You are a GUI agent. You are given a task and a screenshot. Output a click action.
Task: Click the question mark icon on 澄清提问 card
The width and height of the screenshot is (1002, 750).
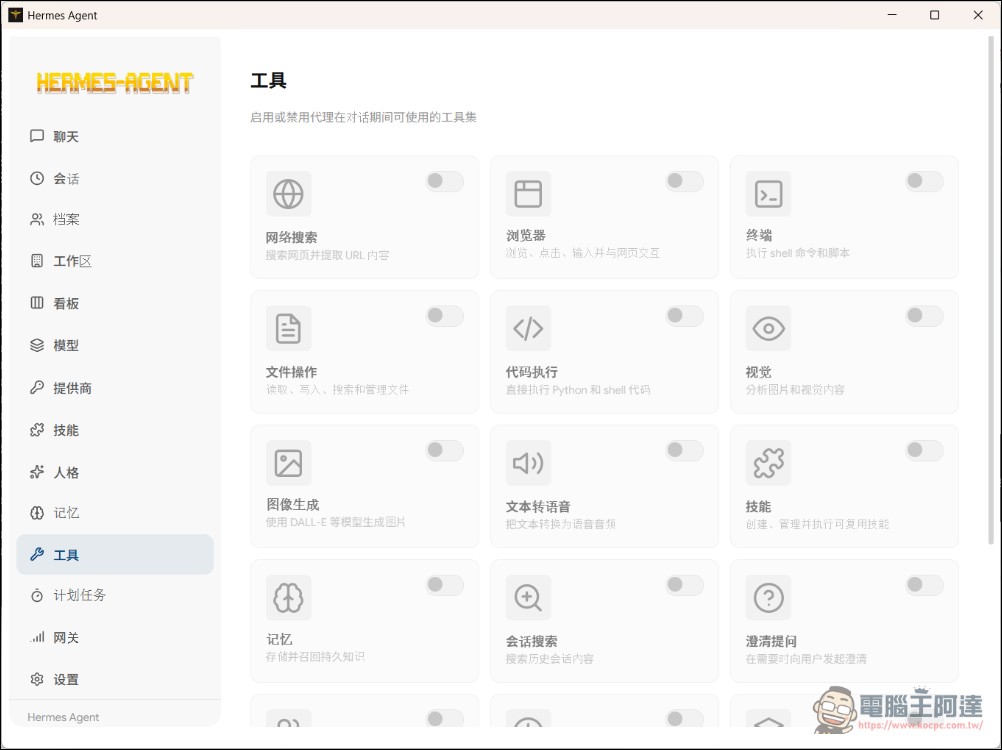[x=768, y=598]
